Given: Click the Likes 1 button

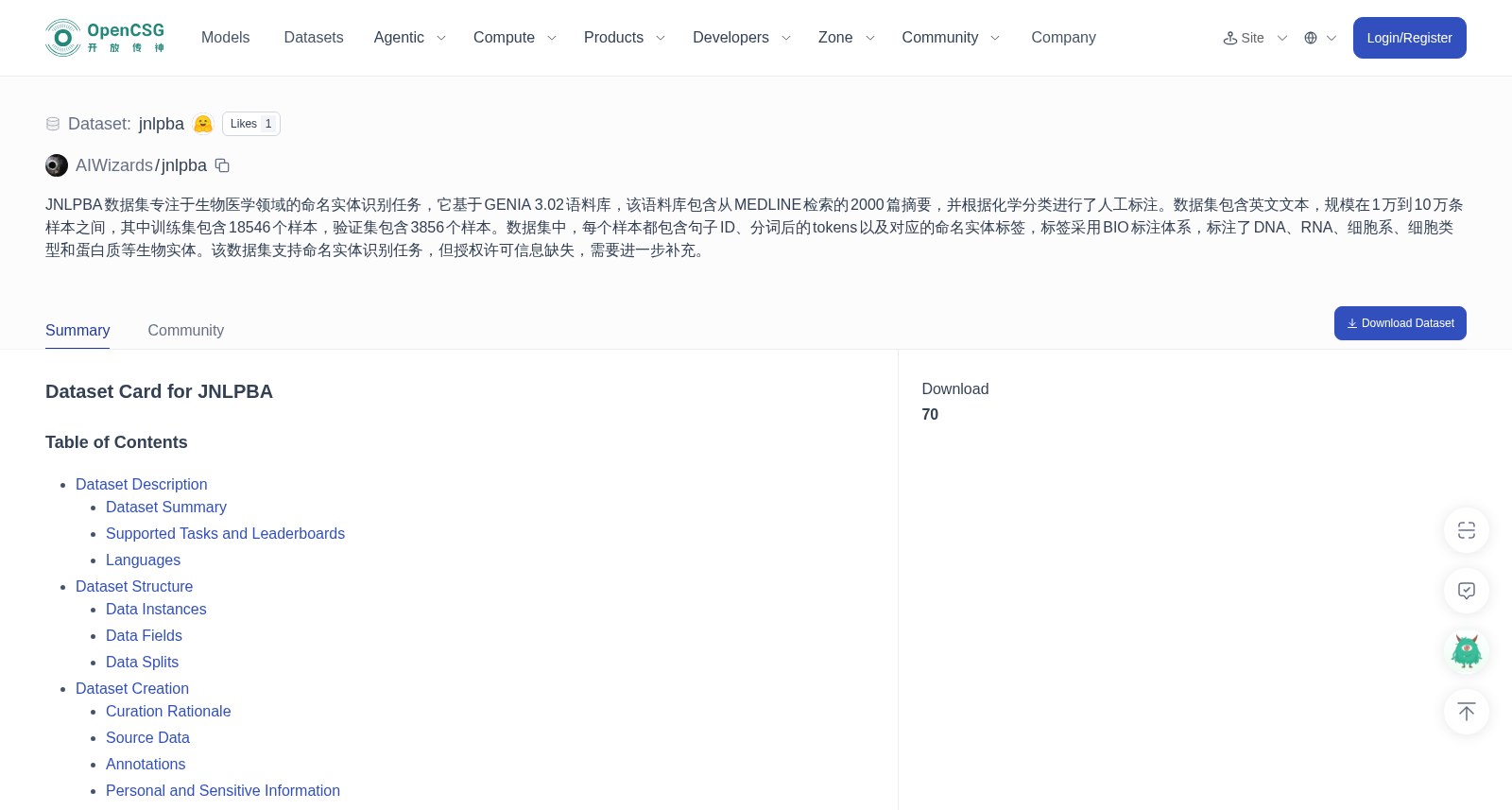Looking at the screenshot, I should click(x=251, y=124).
